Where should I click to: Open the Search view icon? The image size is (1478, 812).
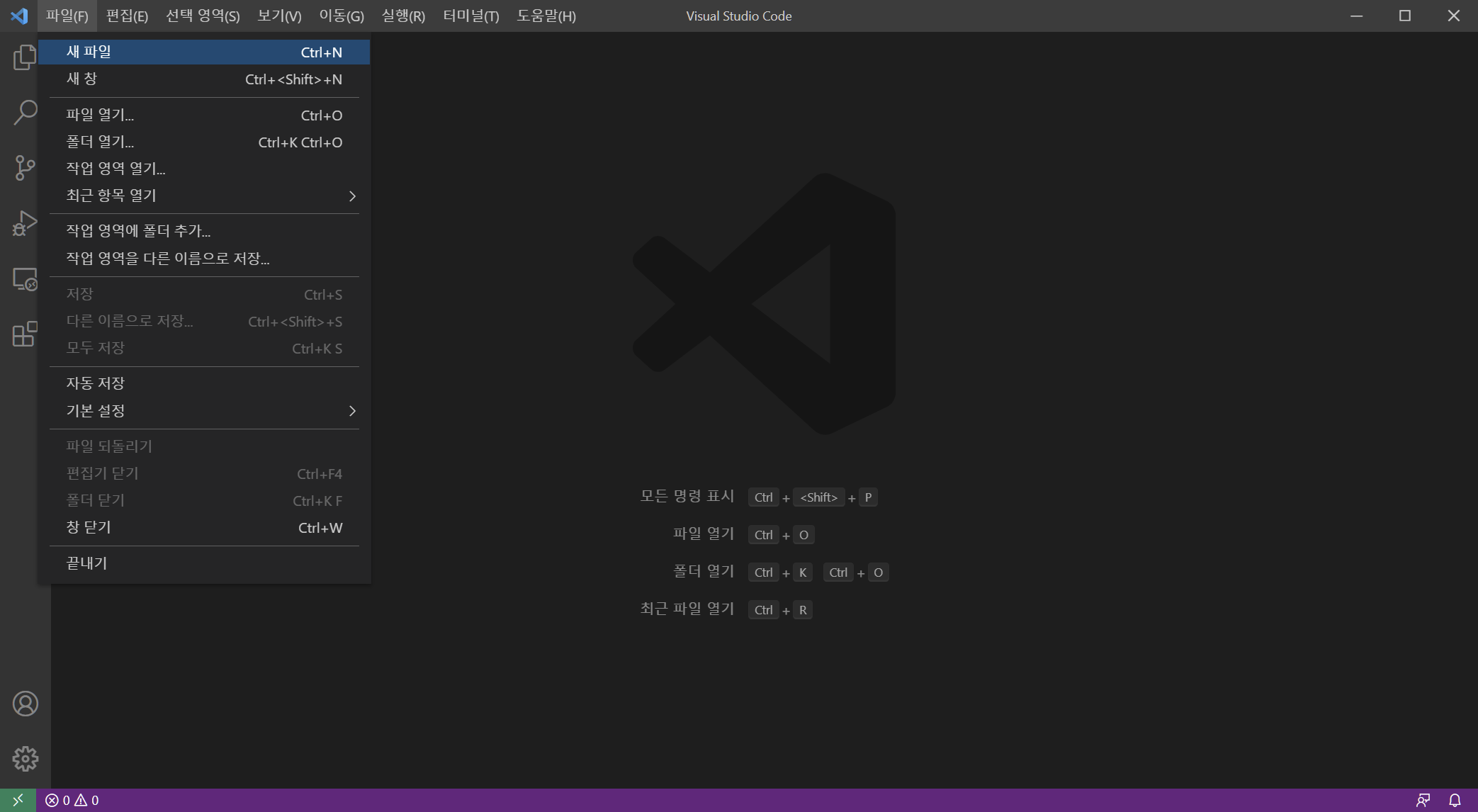coord(25,113)
